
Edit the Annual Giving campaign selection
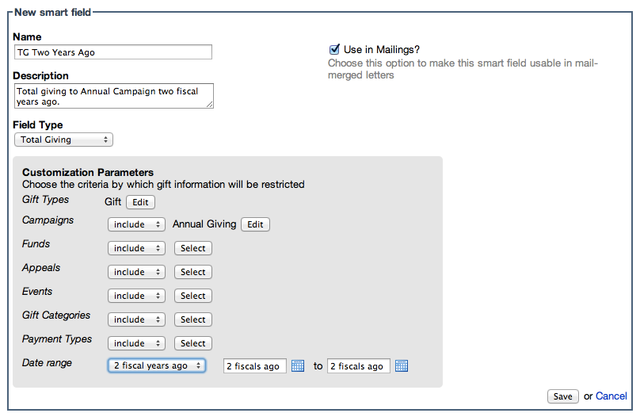pos(255,224)
